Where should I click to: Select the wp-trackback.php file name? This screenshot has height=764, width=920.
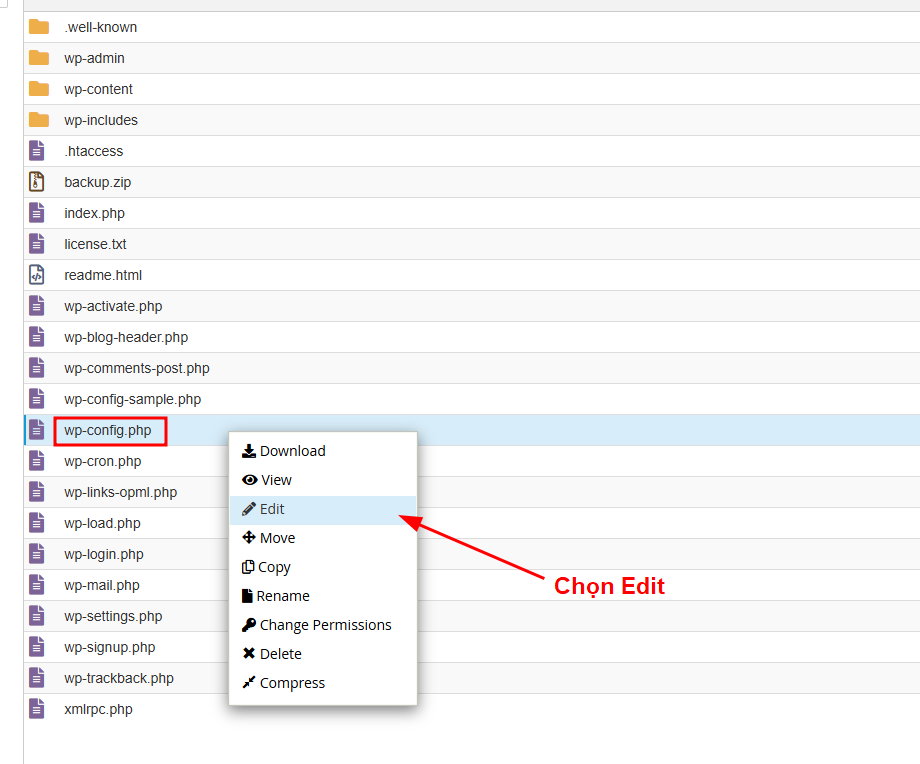point(119,679)
